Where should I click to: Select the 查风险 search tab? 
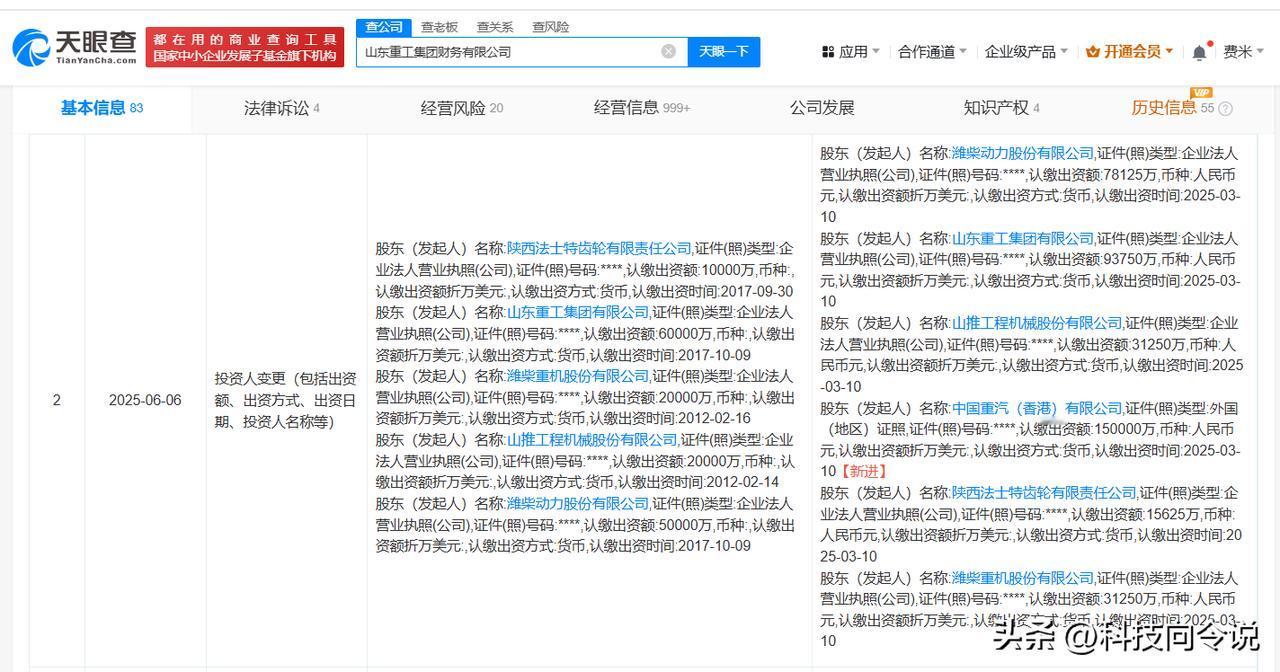550,27
